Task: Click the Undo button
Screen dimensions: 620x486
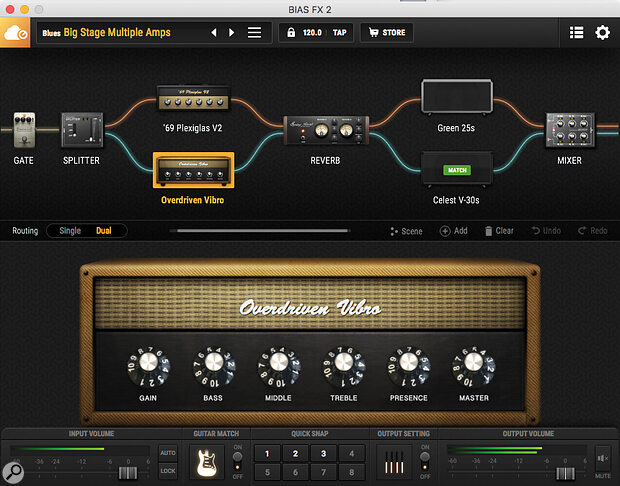Action: coord(546,231)
